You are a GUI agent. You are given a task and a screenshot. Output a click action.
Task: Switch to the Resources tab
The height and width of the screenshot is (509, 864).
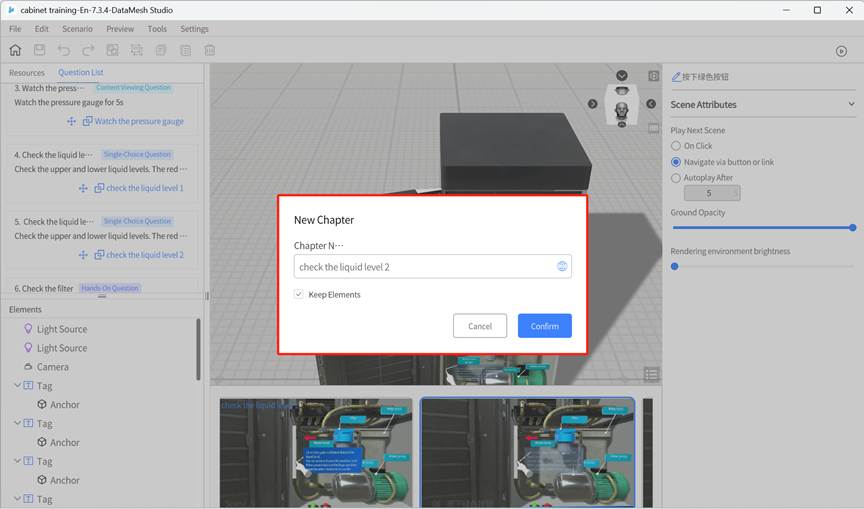(27, 73)
